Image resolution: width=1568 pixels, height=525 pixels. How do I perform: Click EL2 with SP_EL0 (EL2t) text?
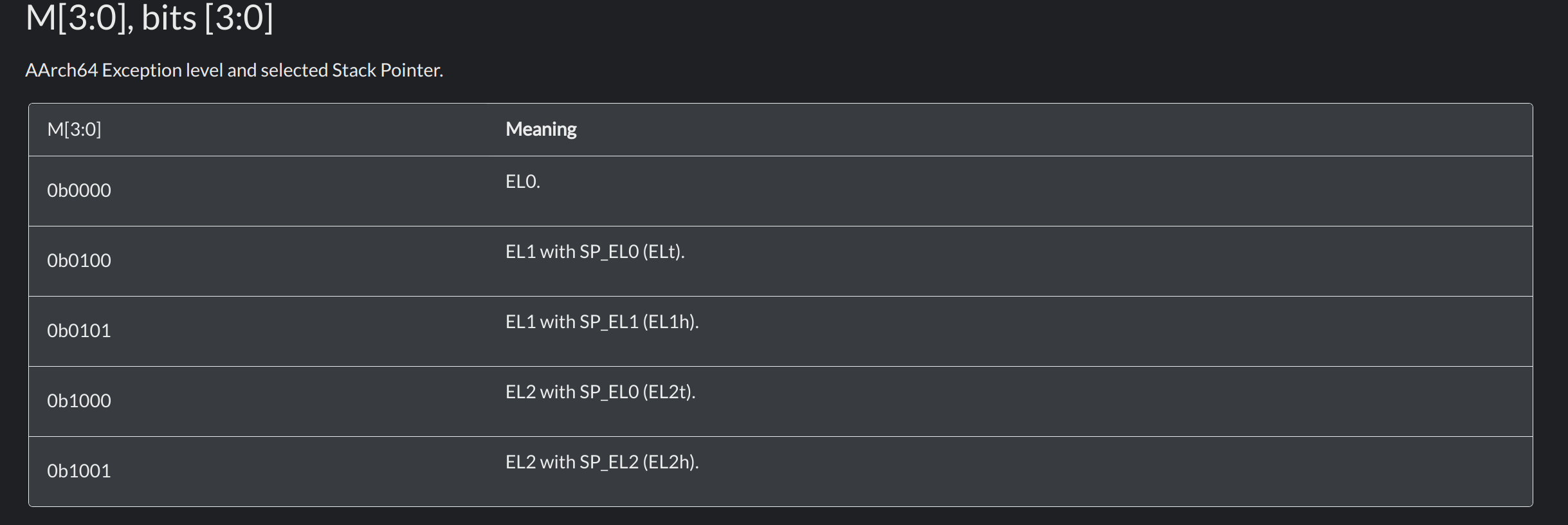(601, 392)
